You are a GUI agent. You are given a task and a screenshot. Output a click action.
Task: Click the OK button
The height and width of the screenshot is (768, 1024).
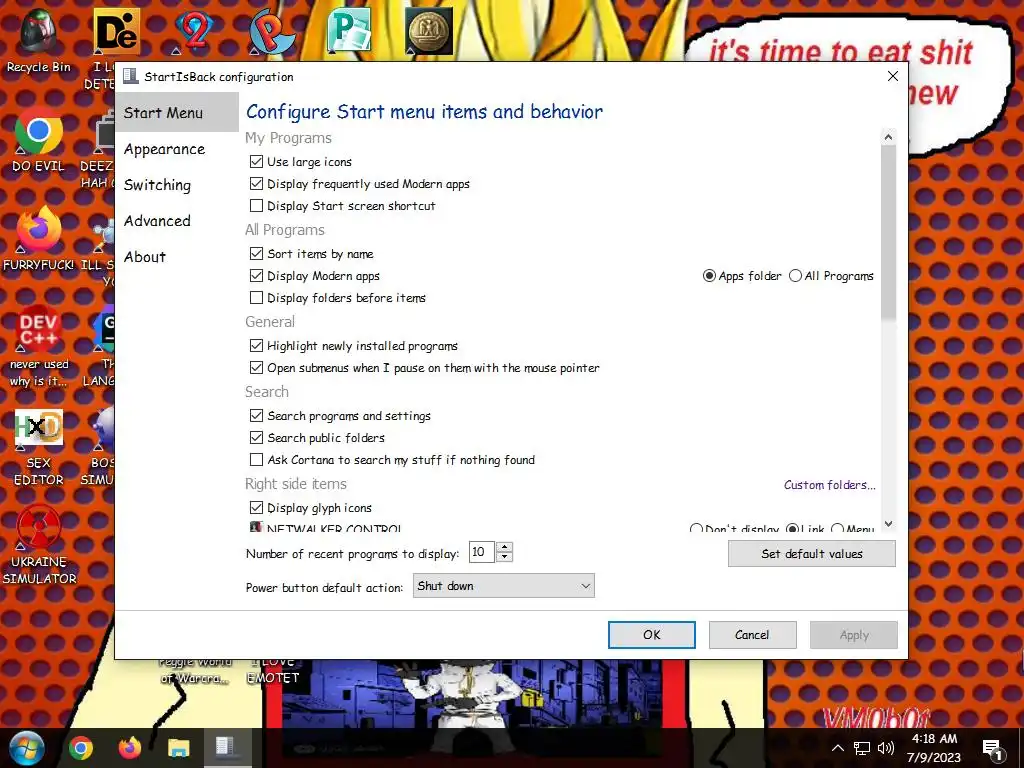click(652, 635)
